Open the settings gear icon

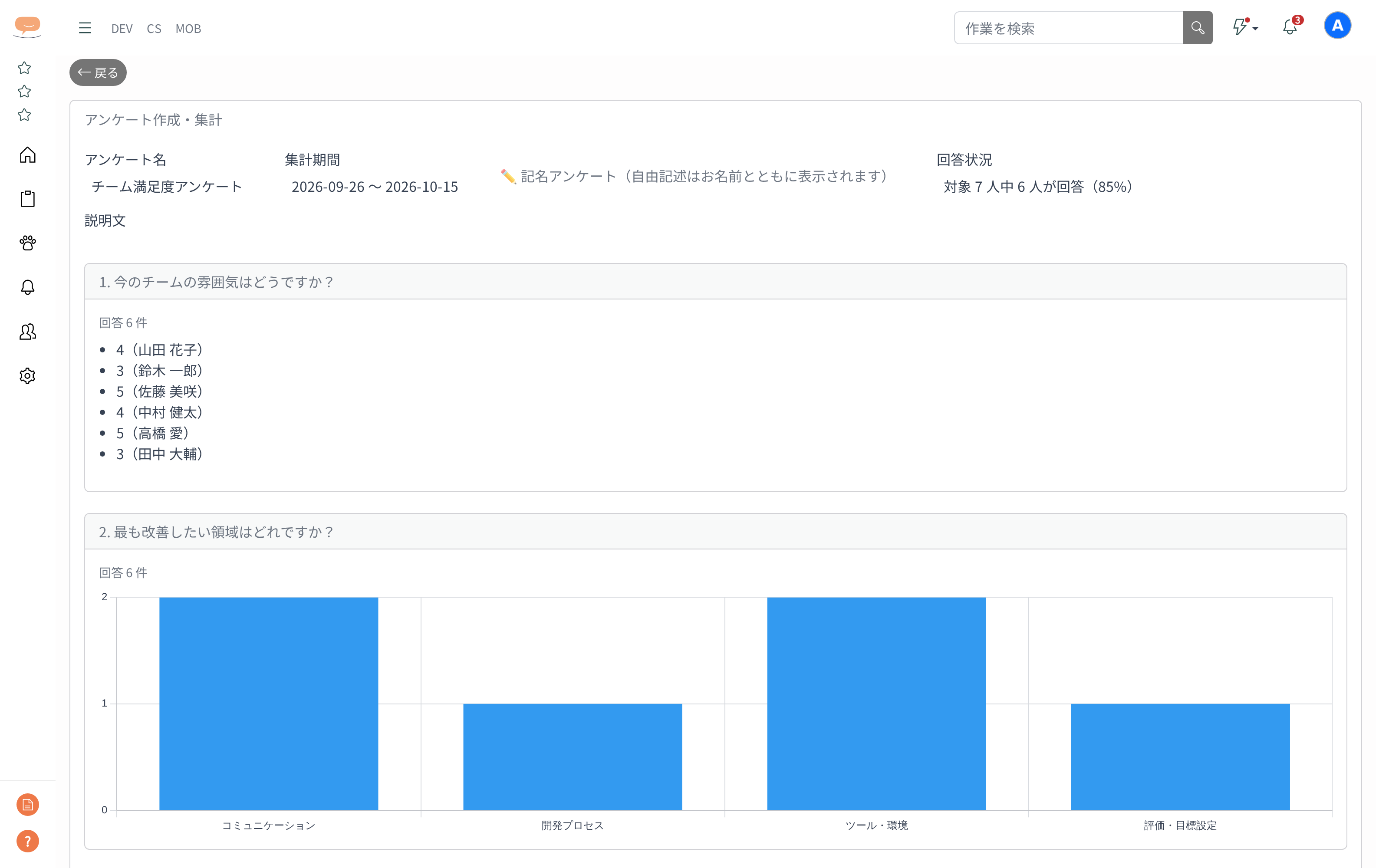(27, 375)
